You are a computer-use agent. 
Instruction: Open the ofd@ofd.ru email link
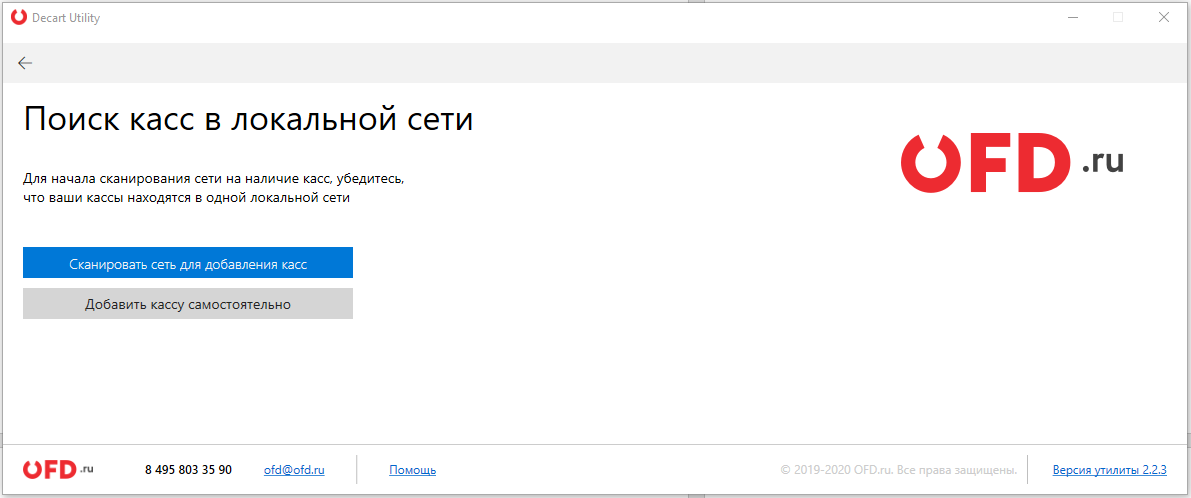click(294, 470)
